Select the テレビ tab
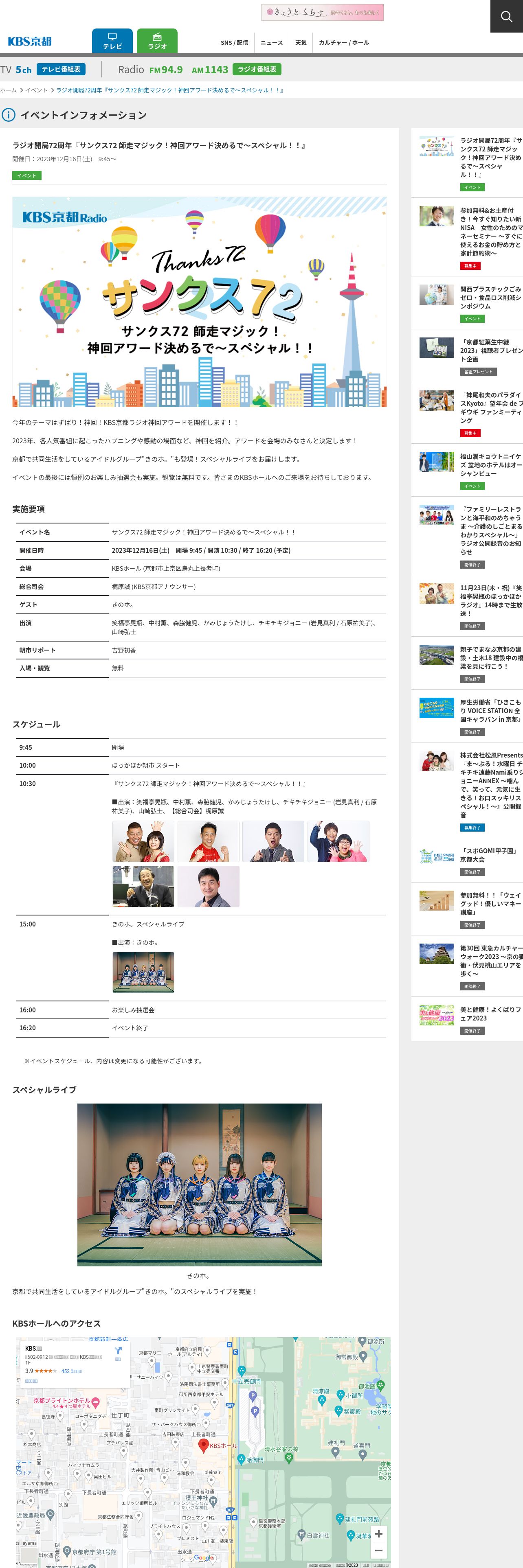Image resolution: width=523 pixels, height=1568 pixels. point(112,41)
